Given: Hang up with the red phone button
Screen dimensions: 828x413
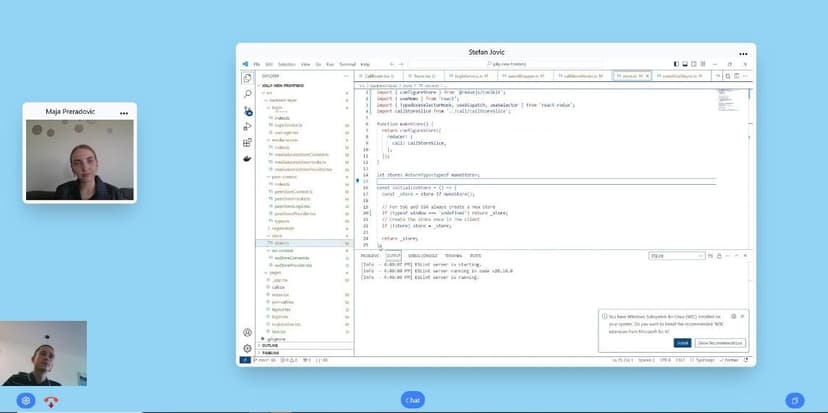Looking at the screenshot, I should (51, 400).
